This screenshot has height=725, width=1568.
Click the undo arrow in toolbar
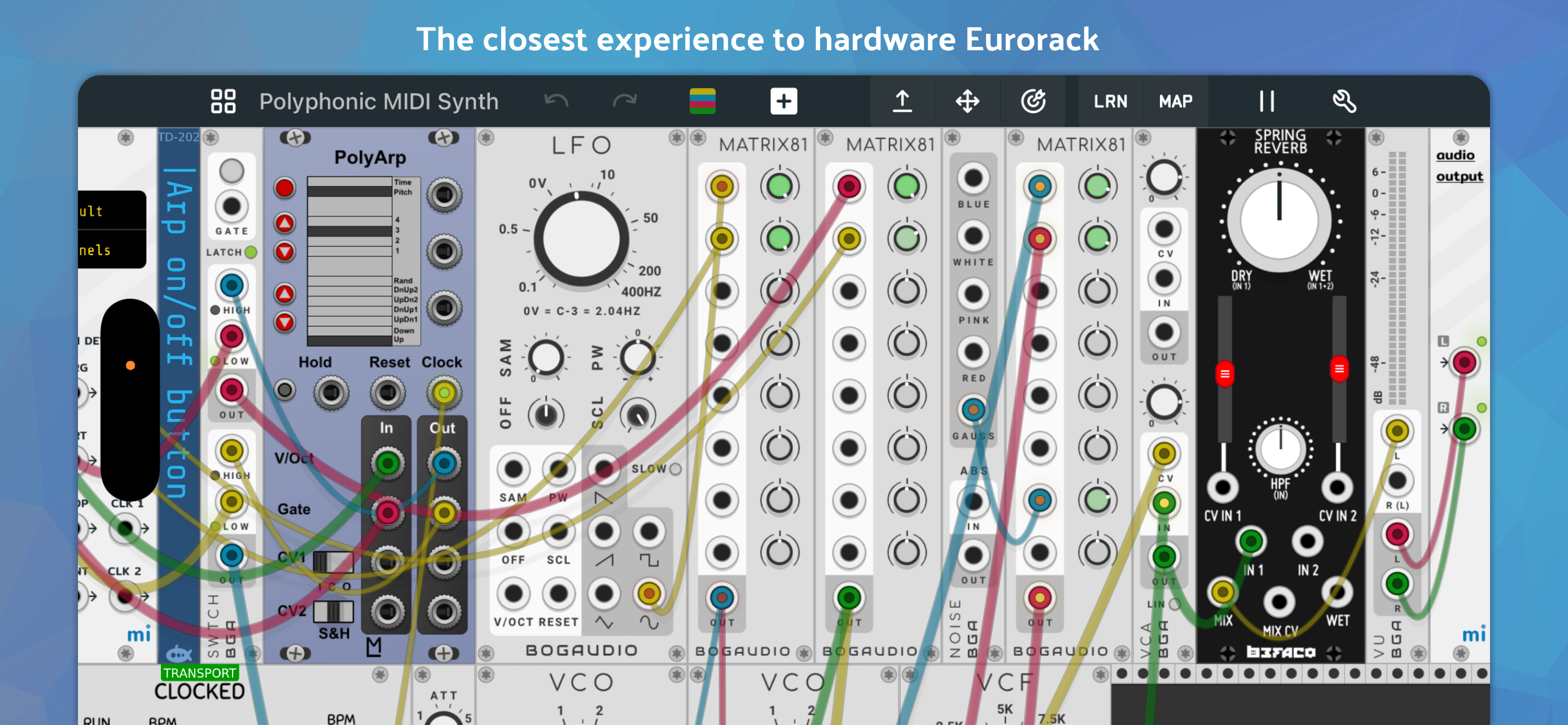(x=556, y=101)
